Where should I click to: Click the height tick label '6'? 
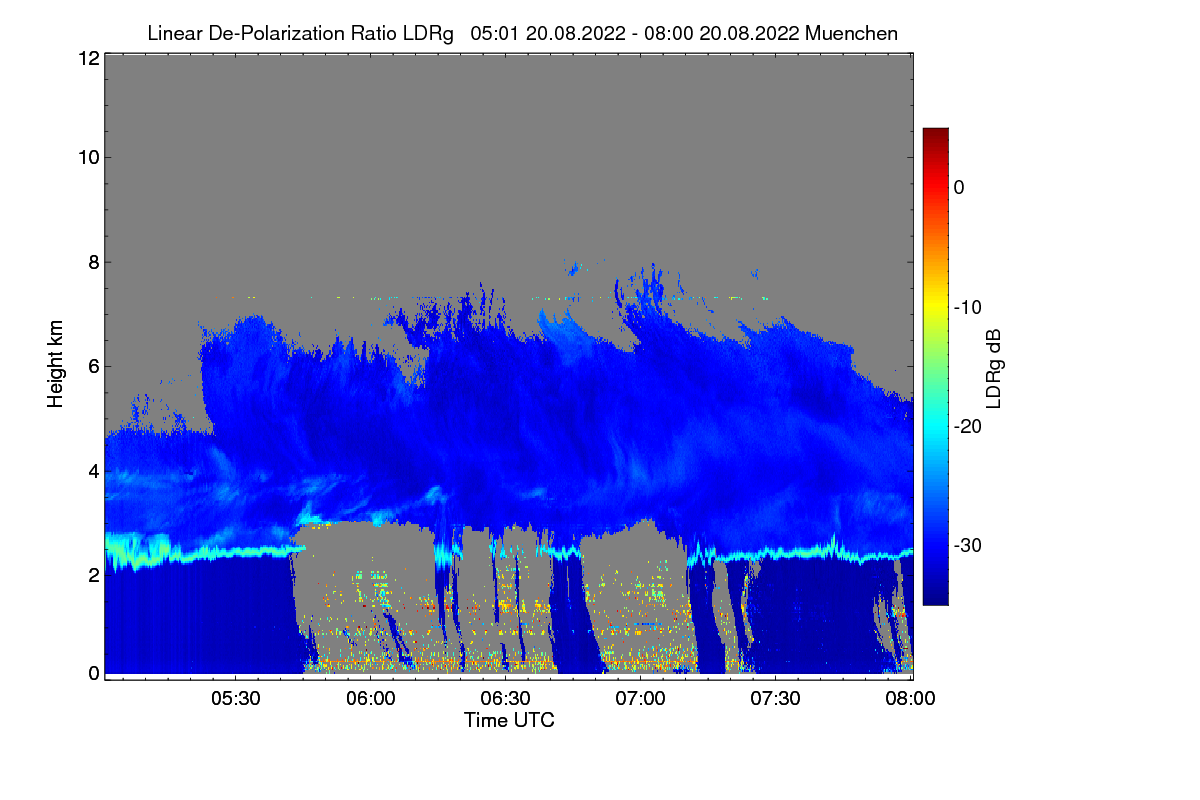(92, 366)
